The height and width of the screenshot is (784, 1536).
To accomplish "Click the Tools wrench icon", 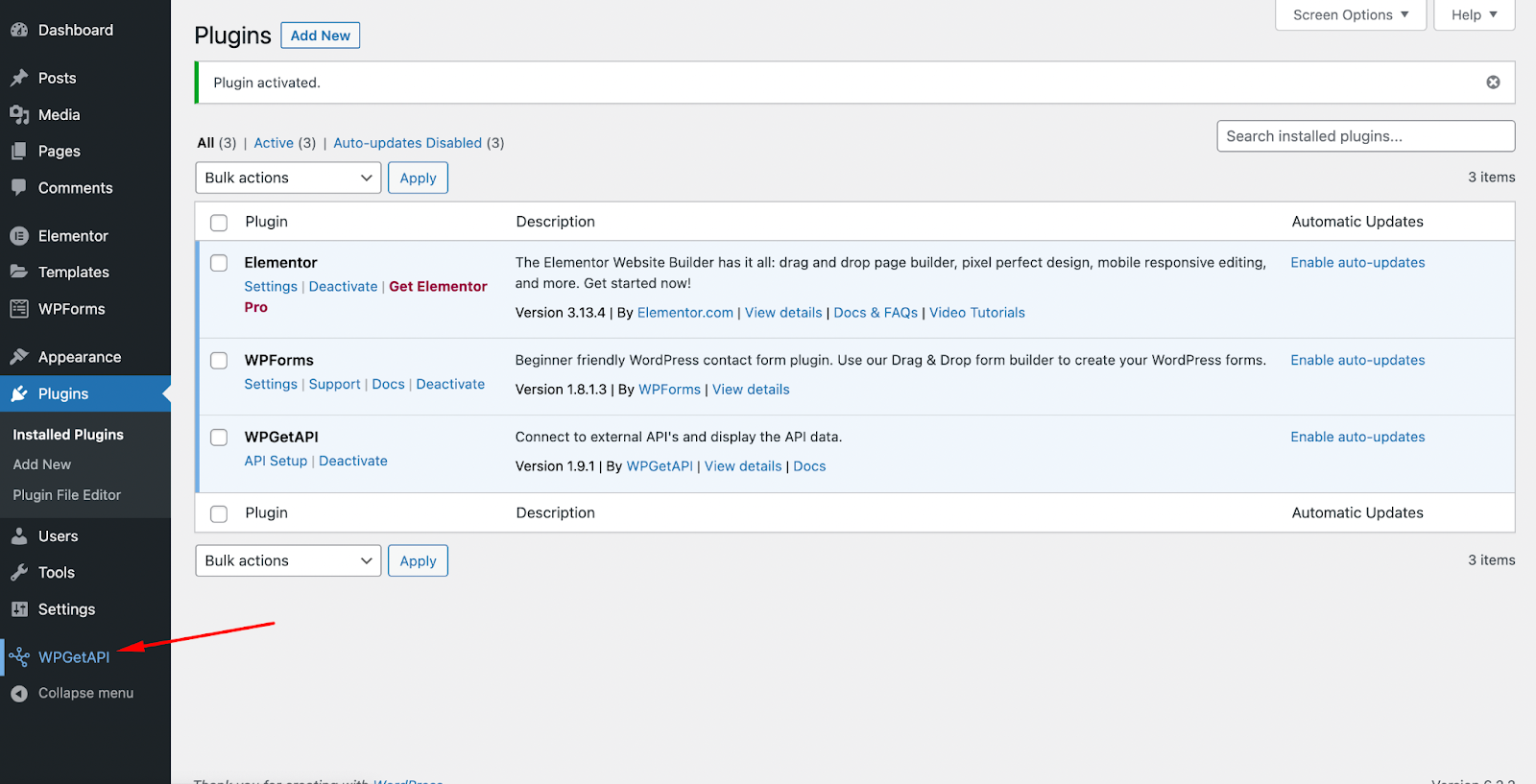I will (x=19, y=573).
